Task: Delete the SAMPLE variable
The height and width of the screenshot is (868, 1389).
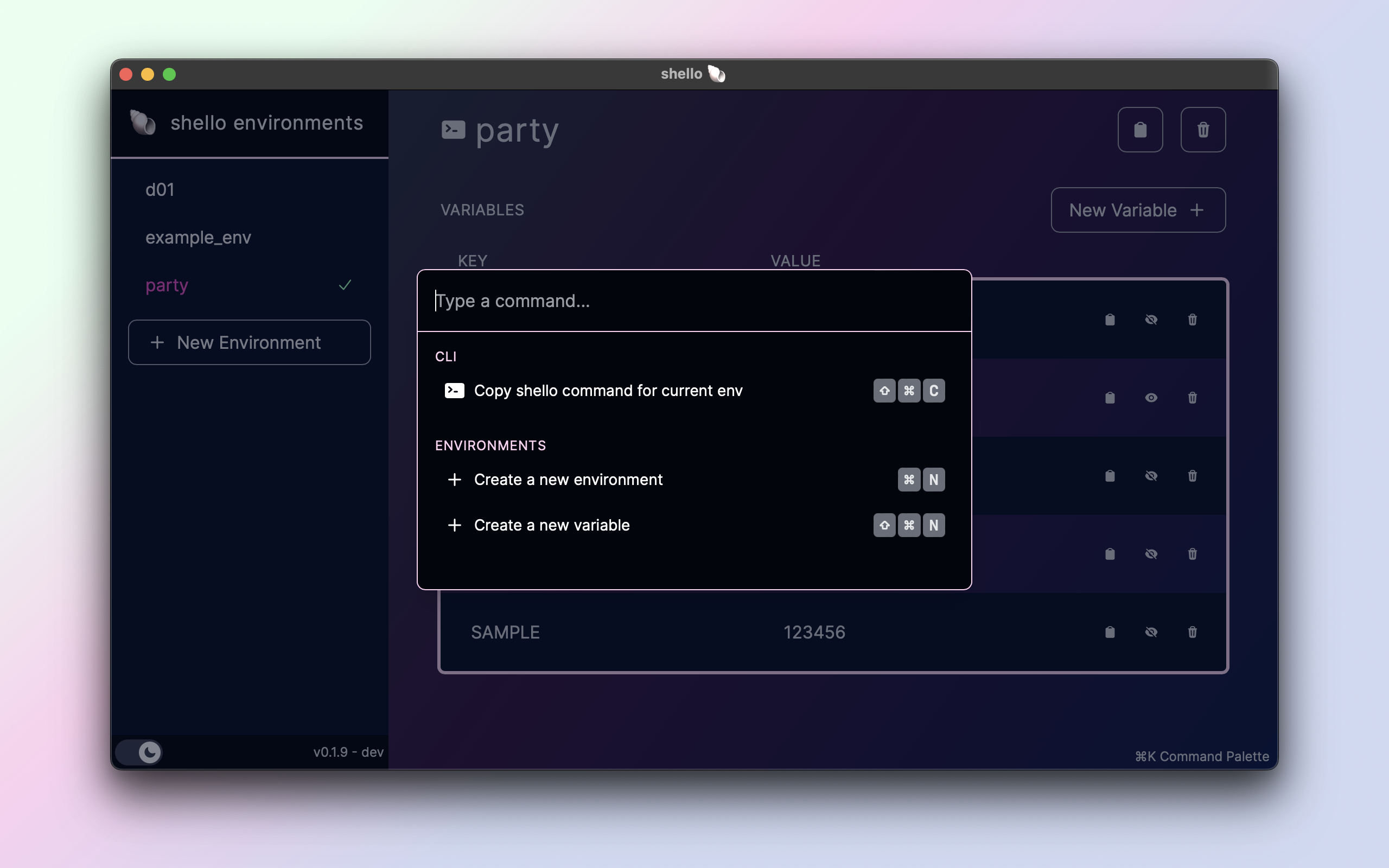Action: coord(1192,632)
